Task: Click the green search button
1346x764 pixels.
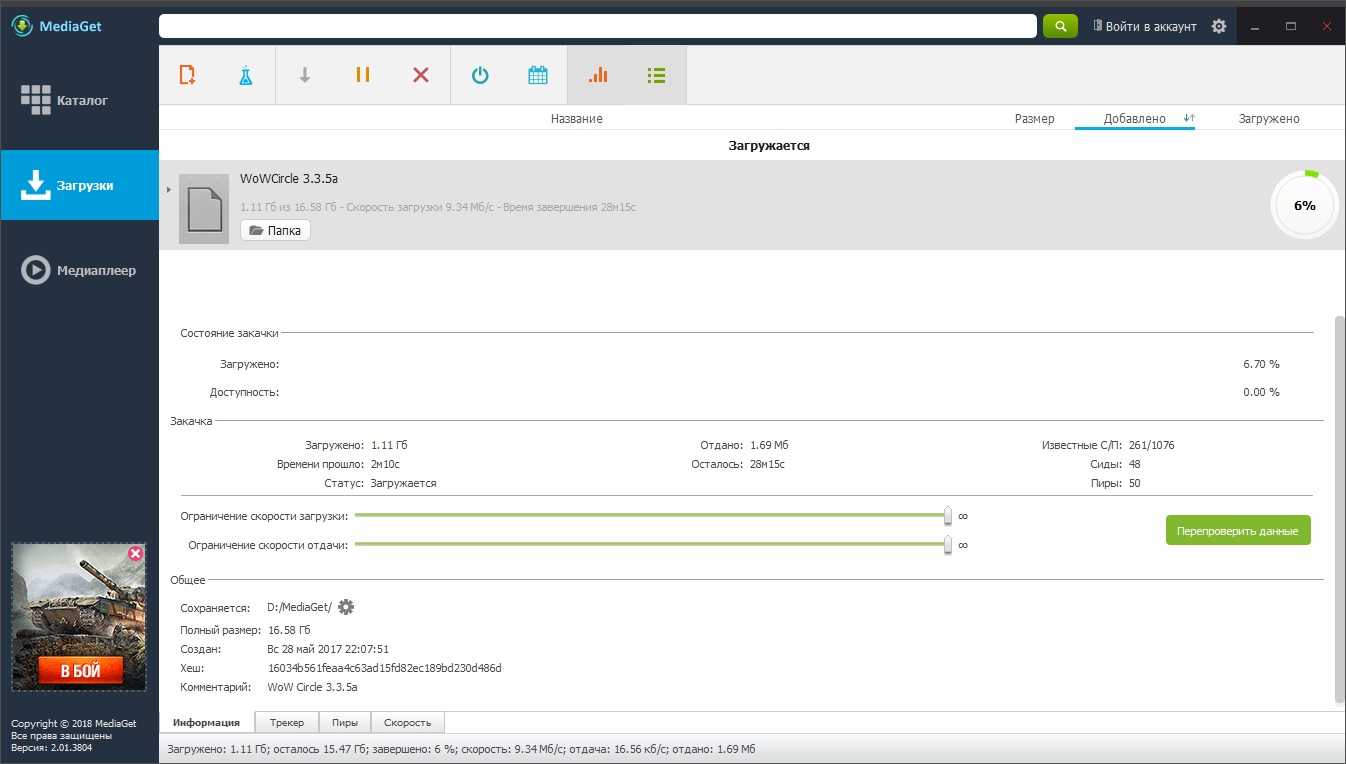Action: [x=1060, y=26]
